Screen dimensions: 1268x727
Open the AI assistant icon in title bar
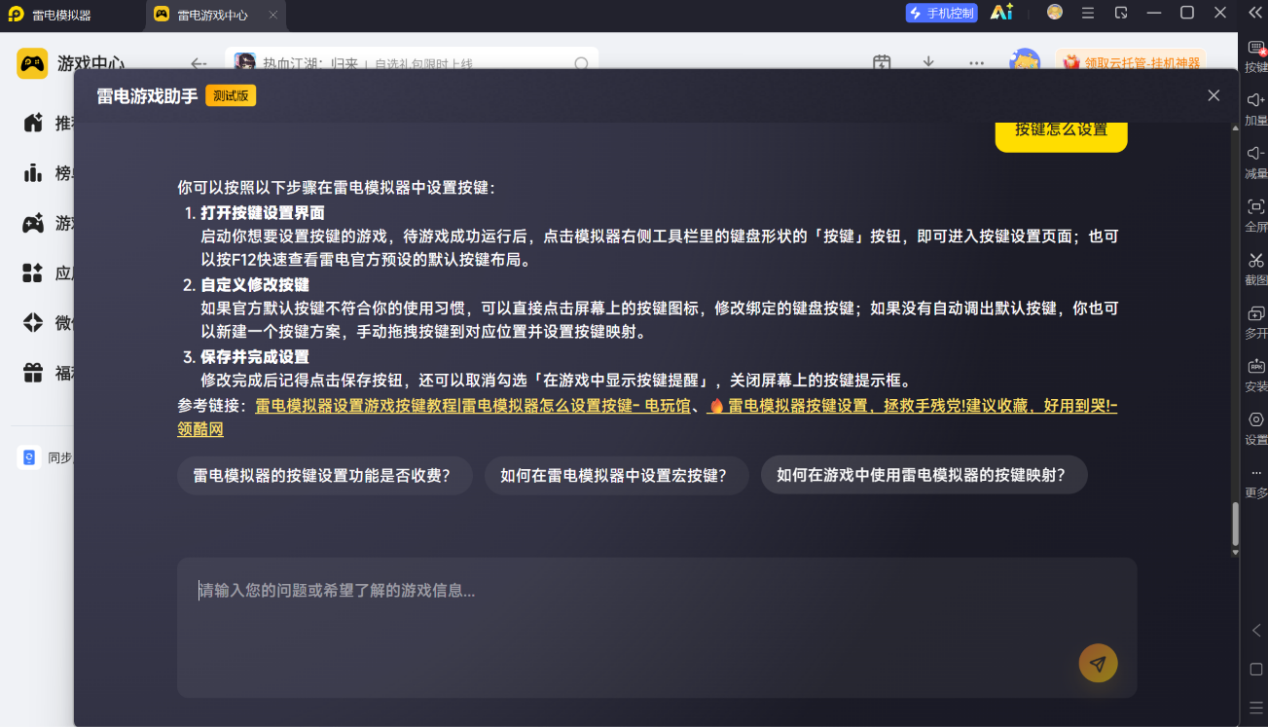(1001, 13)
